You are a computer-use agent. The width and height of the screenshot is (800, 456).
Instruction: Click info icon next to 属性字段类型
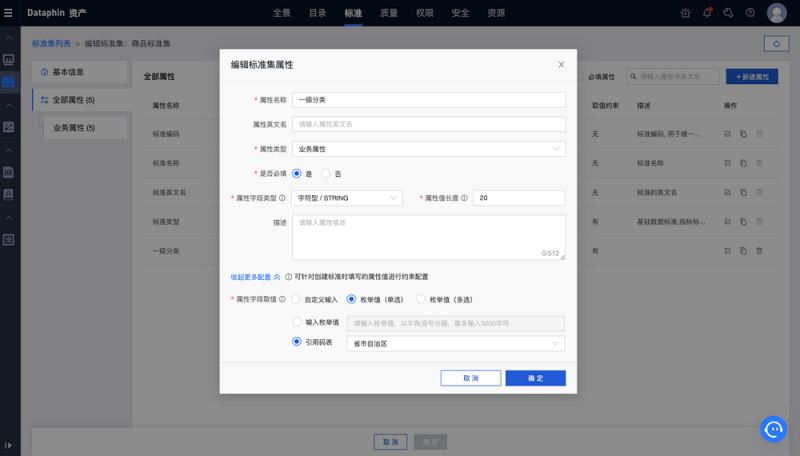point(282,198)
